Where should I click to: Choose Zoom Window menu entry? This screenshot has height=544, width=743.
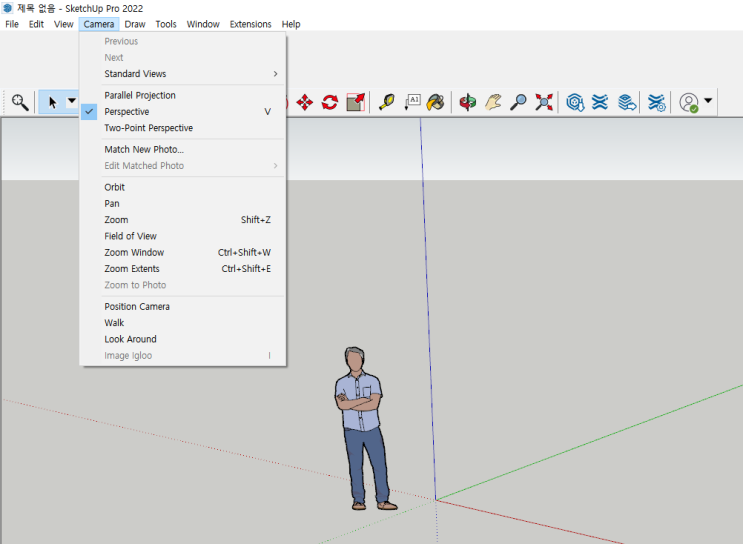pyautogui.click(x=183, y=252)
